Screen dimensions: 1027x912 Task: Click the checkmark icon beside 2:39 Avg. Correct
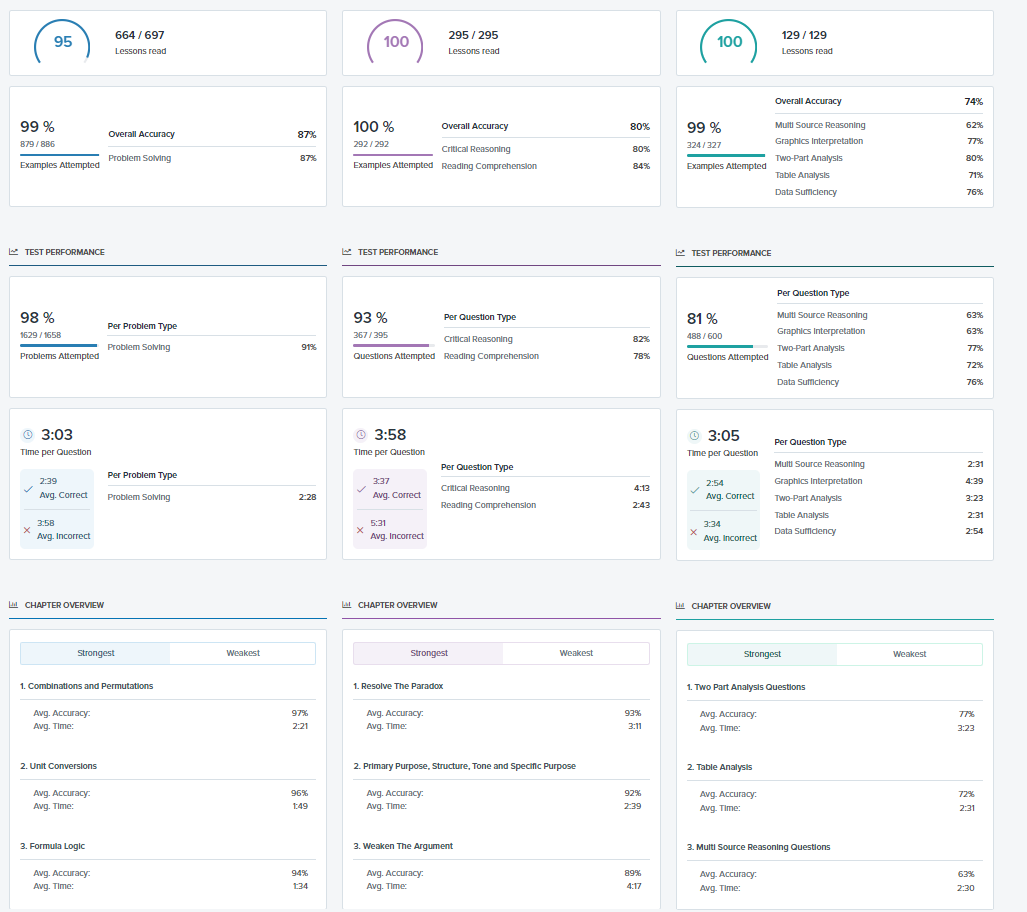click(x=27, y=488)
